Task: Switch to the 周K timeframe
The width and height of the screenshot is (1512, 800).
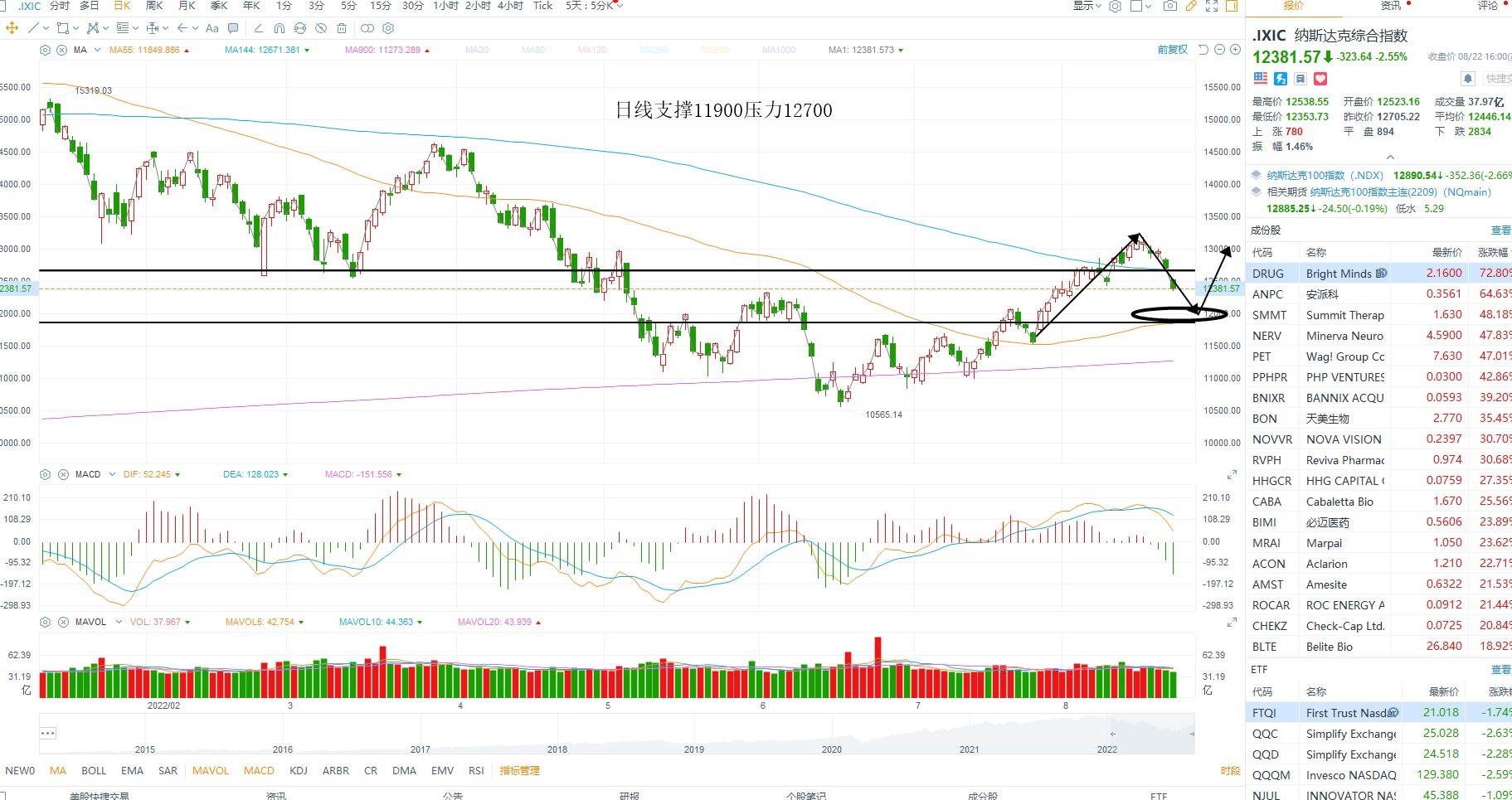Action: (154, 6)
